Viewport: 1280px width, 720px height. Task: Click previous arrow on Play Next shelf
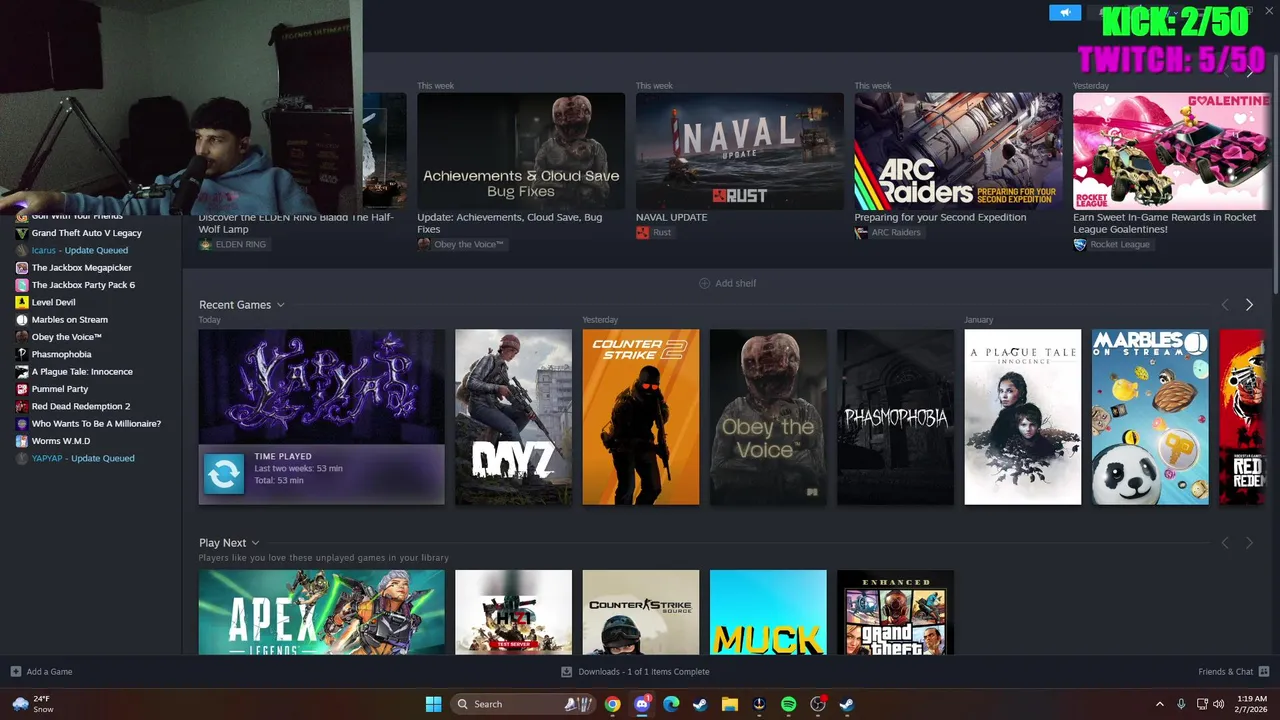1225,543
